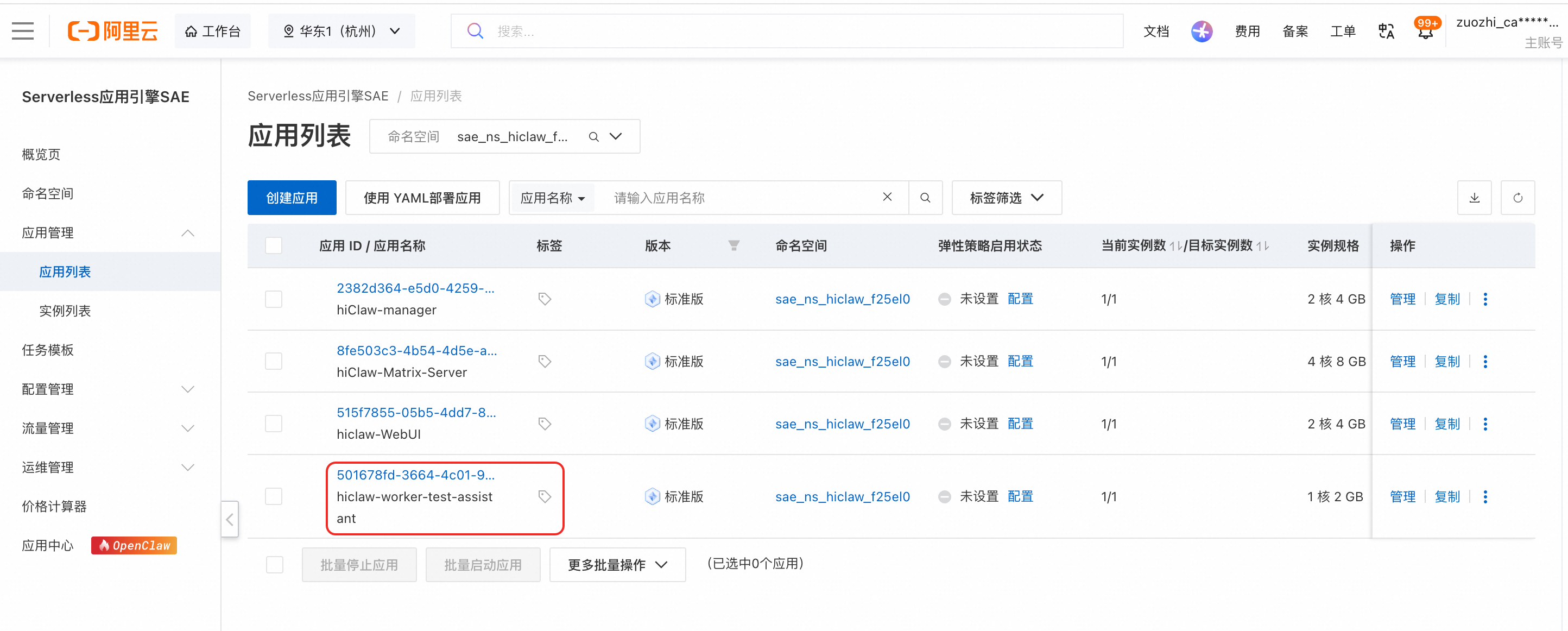Open the 工单 top navigation item
This screenshot has height=631, width=1568.
[x=1343, y=31]
